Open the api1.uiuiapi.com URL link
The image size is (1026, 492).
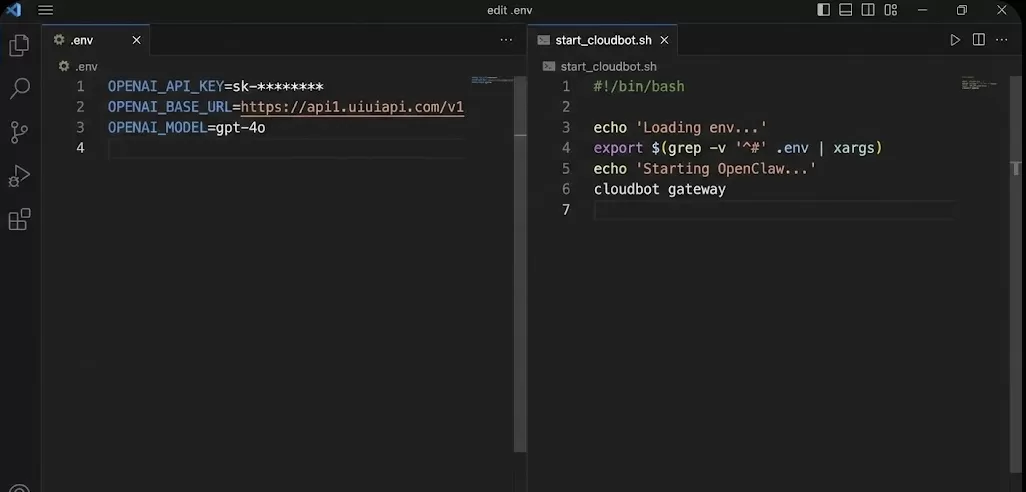click(x=352, y=107)
